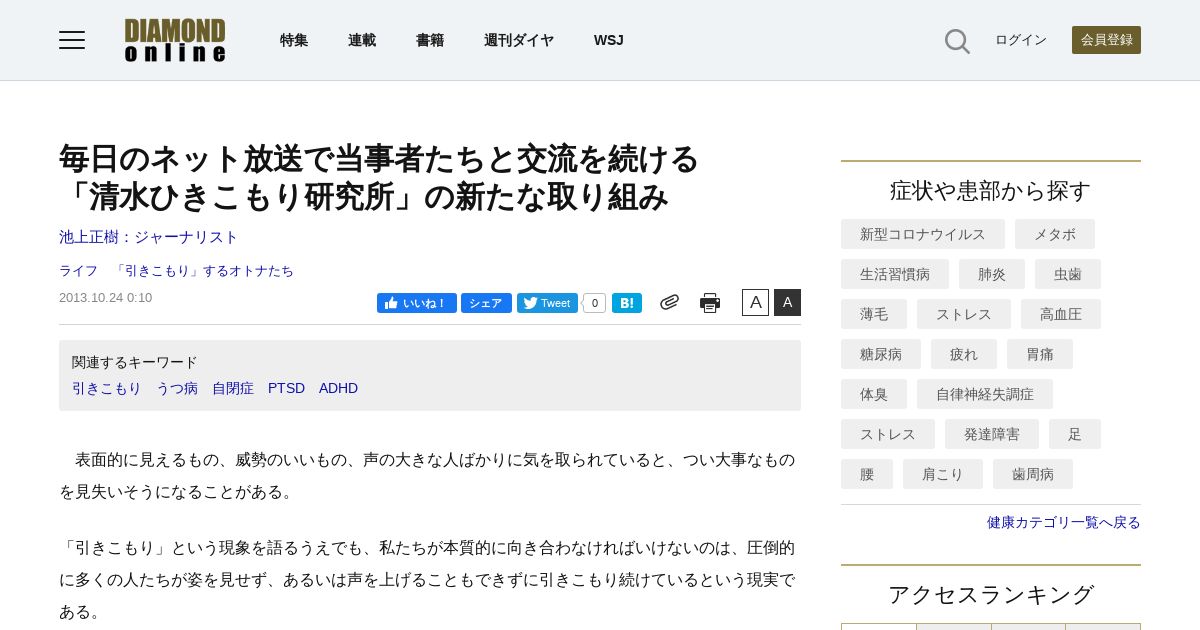The width and height of the screenshot is (1200, 630).
Task: Select the 胃痛 tag
Action: 1040,354
